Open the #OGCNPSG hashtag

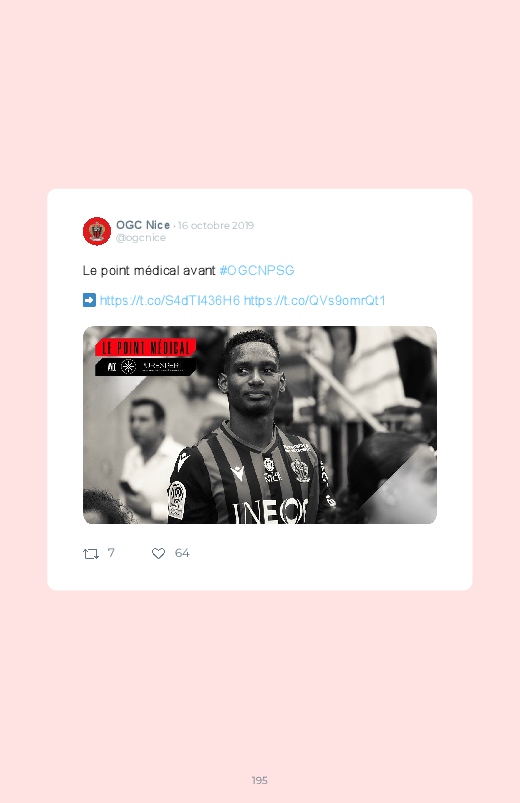coord(257,270)
